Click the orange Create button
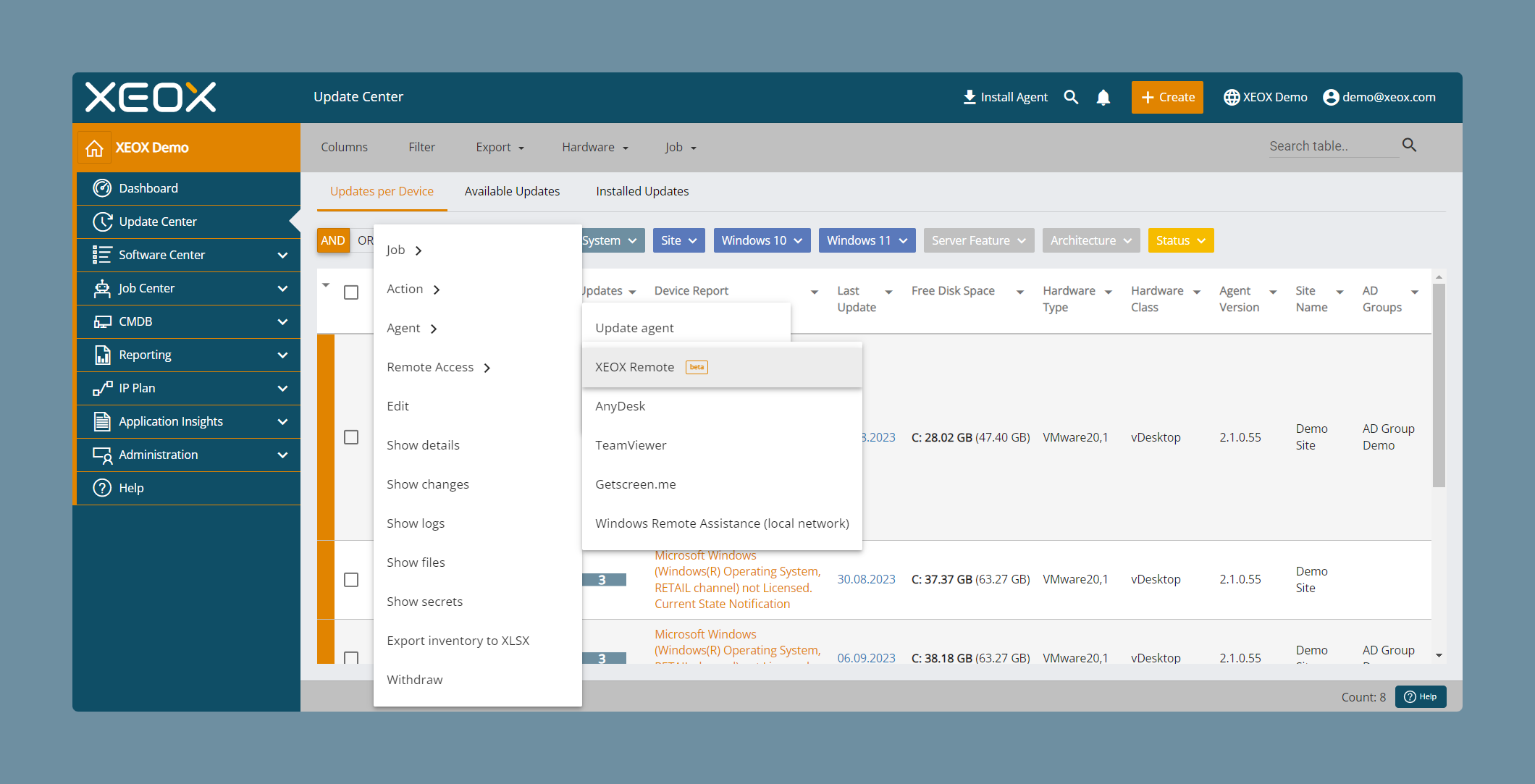Viewport: 1535px width, 784px height. pos(1167,97)
